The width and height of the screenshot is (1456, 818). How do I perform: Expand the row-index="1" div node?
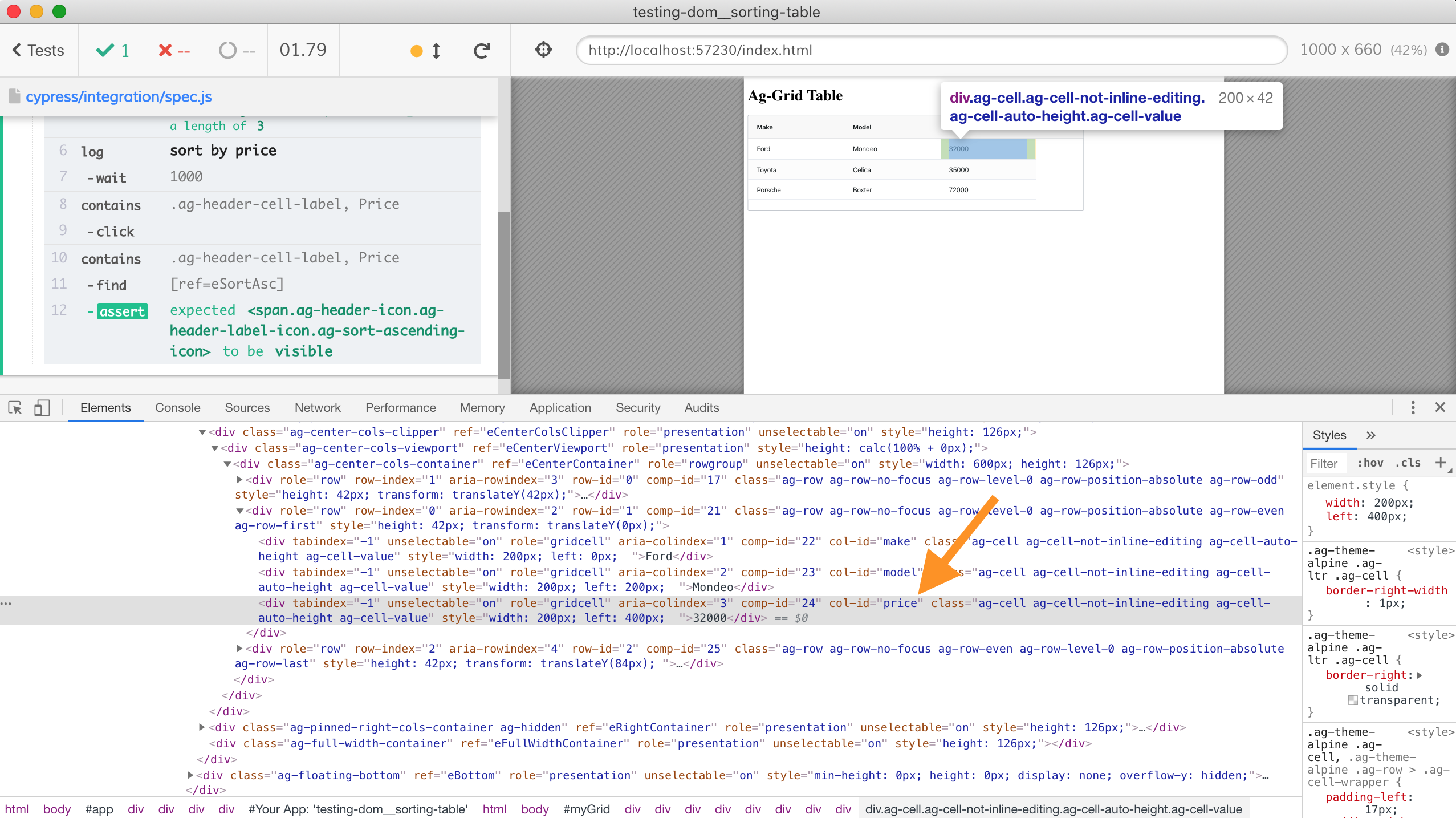(x=239, y=480)
